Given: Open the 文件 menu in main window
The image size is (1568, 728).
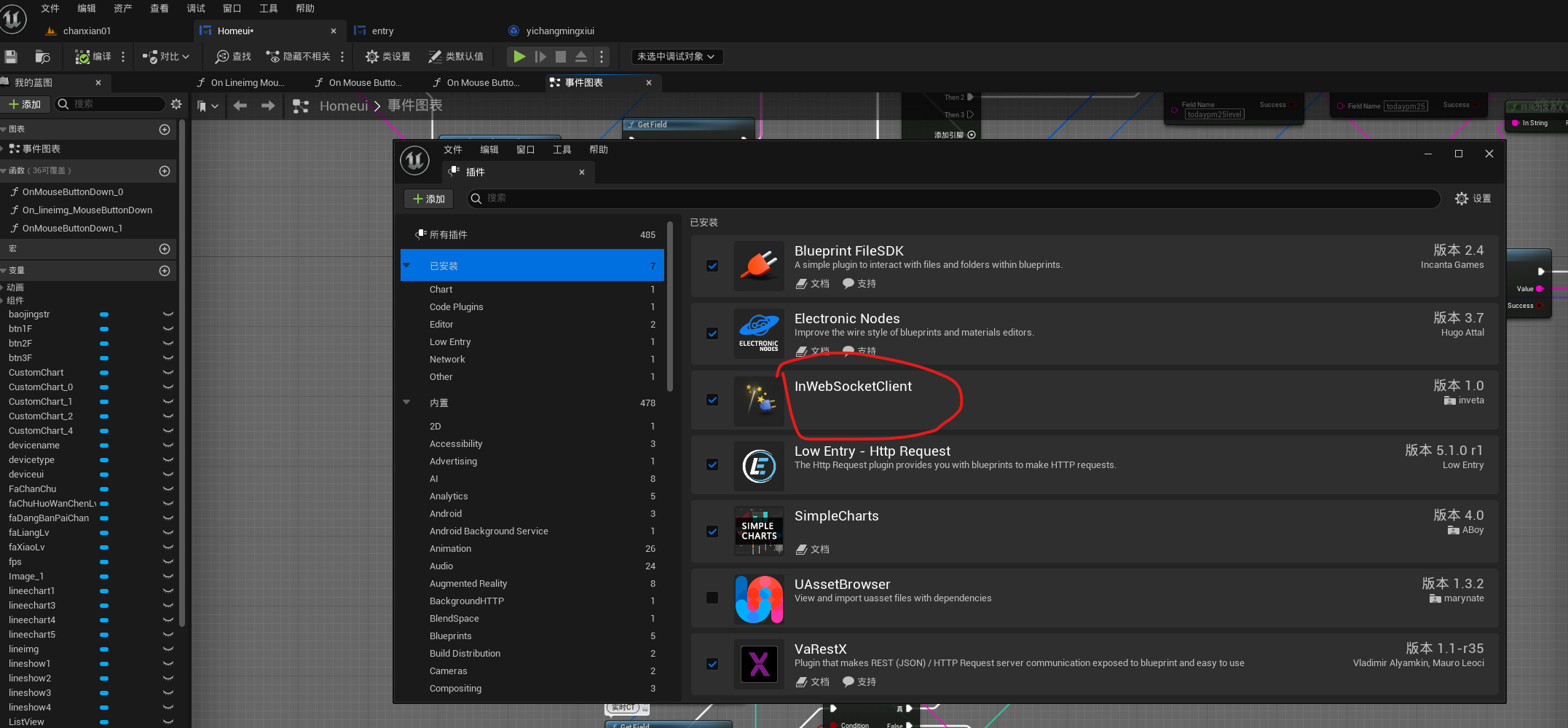Looking at the screenshot, I should [50, 9].
